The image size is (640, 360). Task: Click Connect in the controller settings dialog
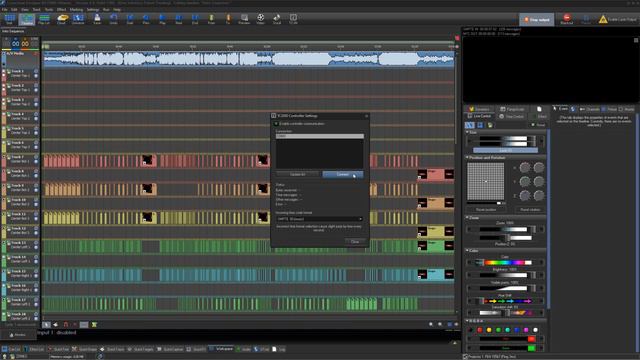[x=342, y=174]
